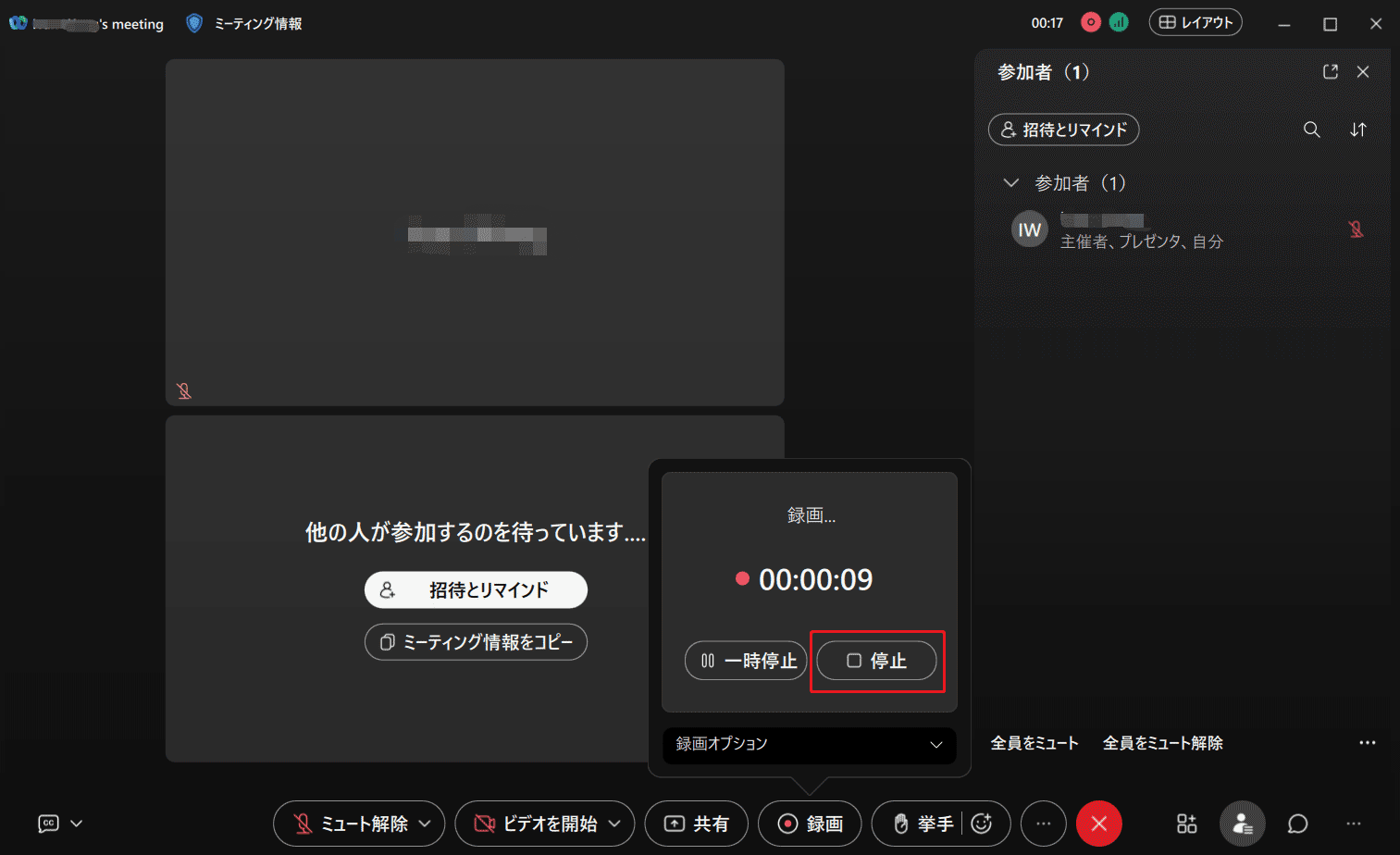Pause recording with 一時停止 button
Screen dimensions: 1400x855
[746, 661]
